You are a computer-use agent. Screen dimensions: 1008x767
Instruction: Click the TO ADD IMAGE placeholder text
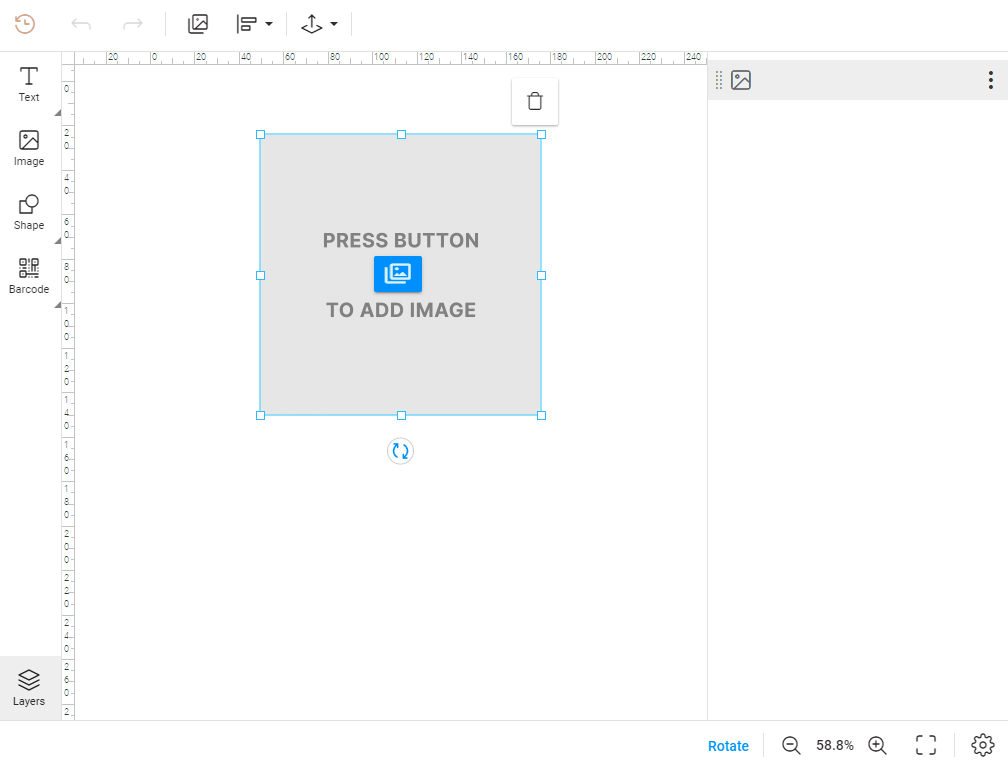pyautogui.click(x=401, y=310)
